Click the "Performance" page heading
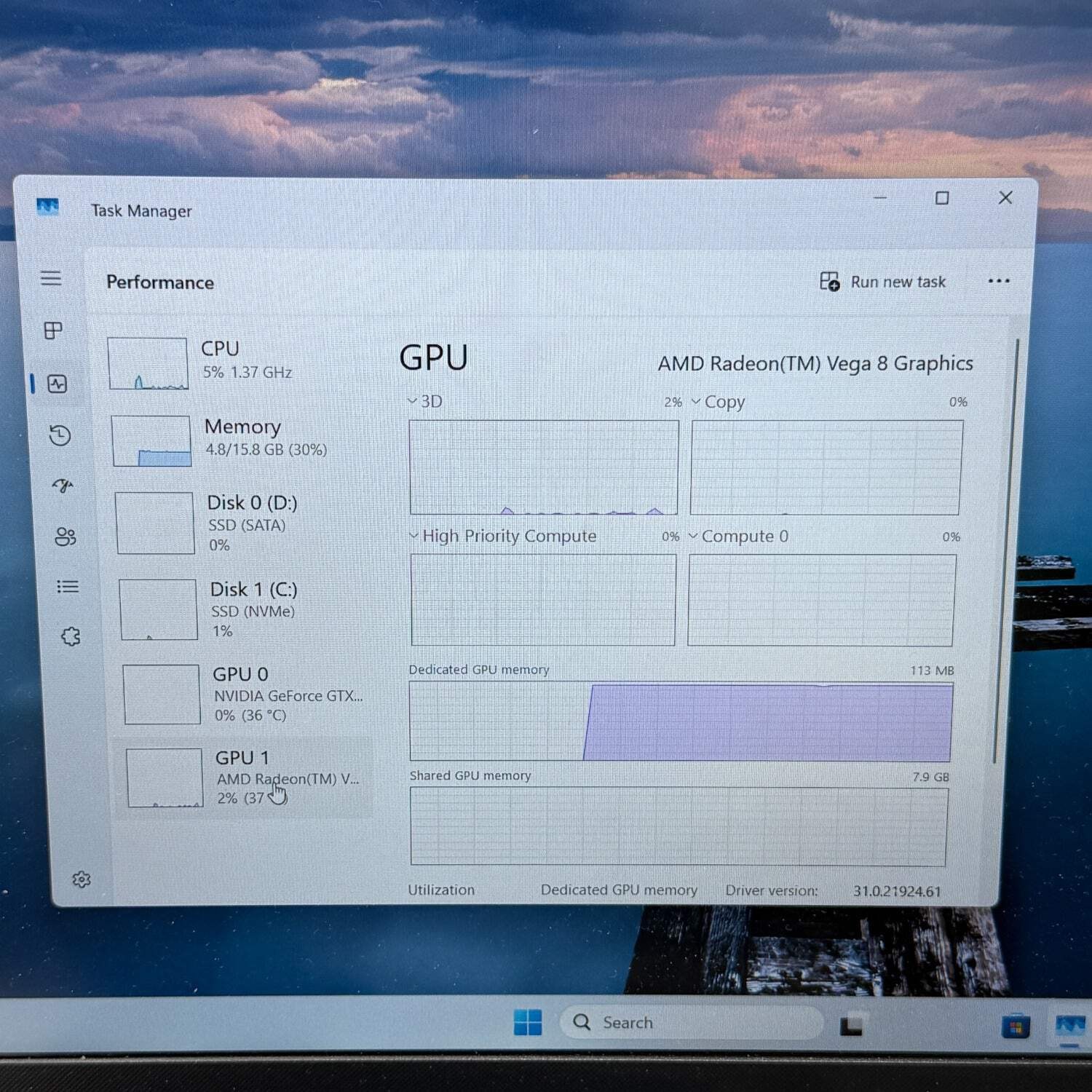 coord(160,282)
